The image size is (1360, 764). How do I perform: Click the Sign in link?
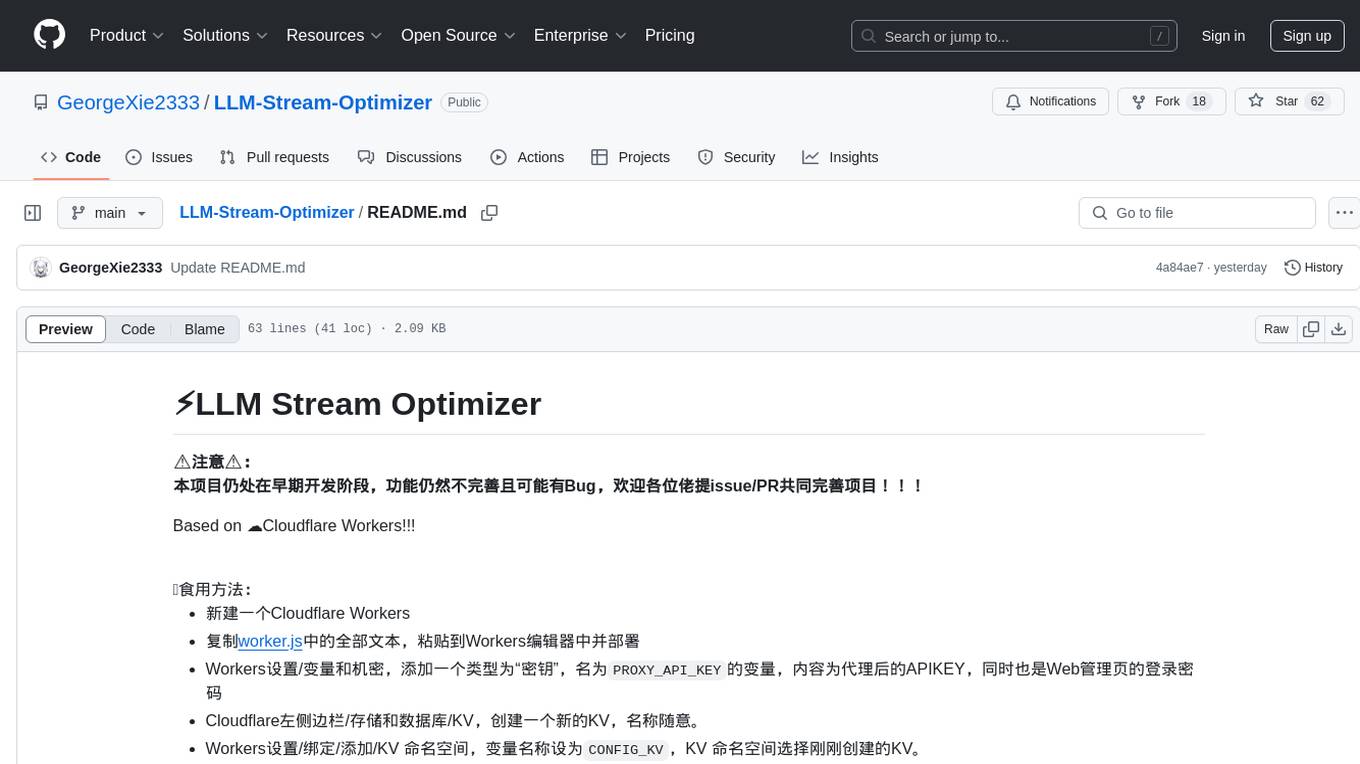tap(1223, 36)
